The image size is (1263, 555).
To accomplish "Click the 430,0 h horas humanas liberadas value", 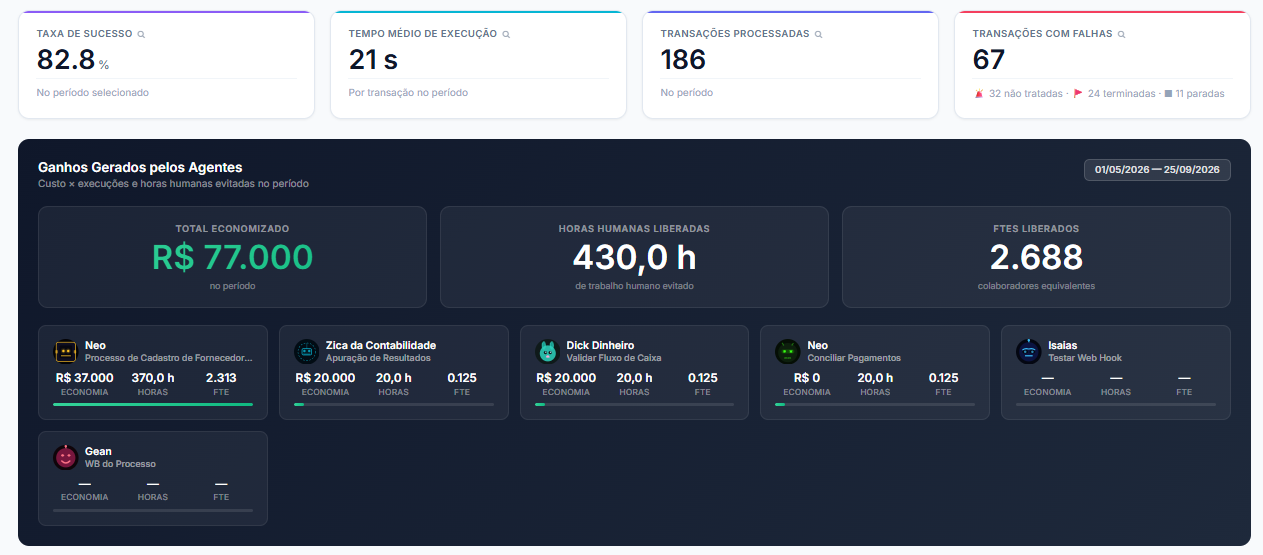I will (634, 257).
